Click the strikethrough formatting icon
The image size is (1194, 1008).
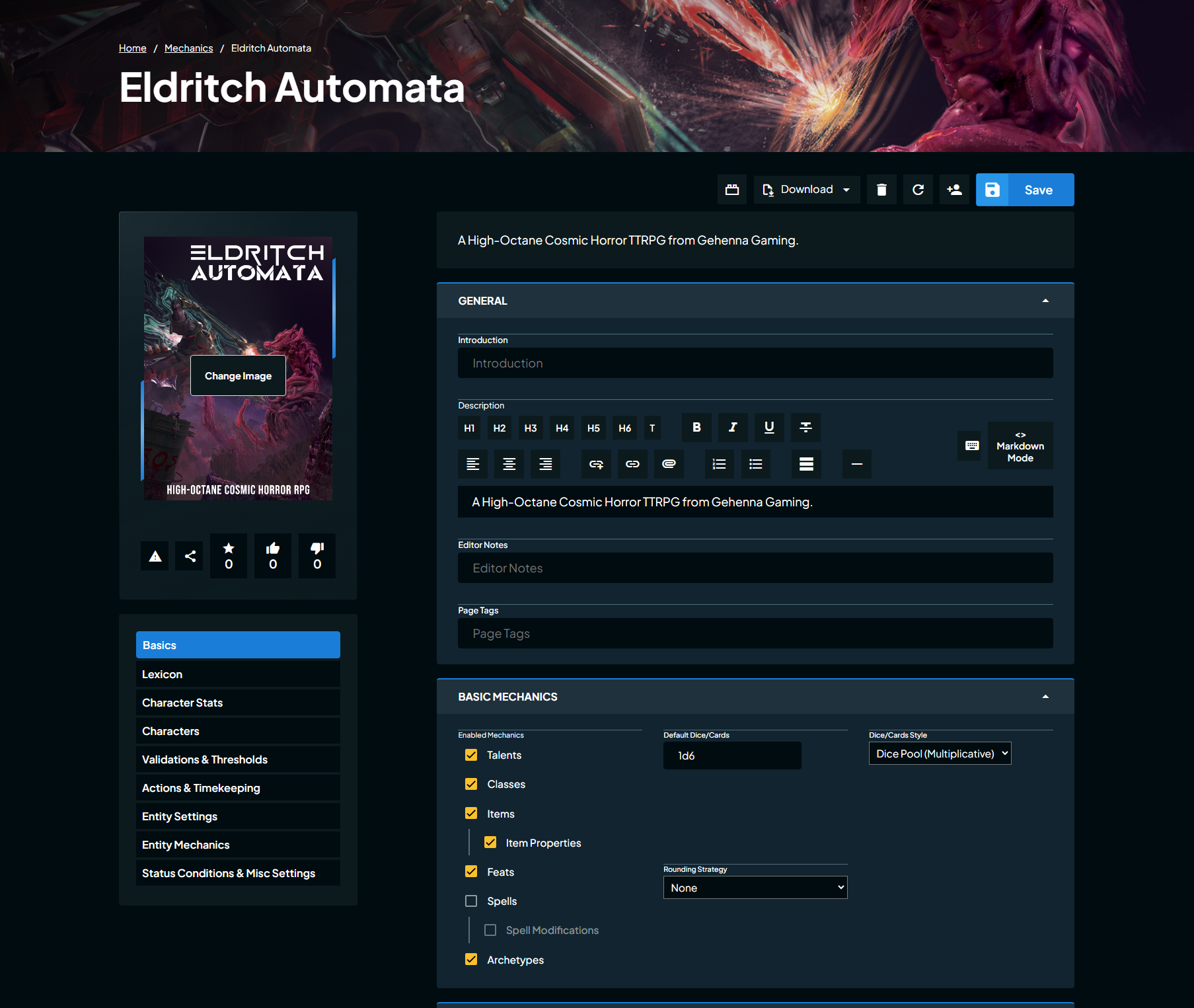[x=805, y=428]
